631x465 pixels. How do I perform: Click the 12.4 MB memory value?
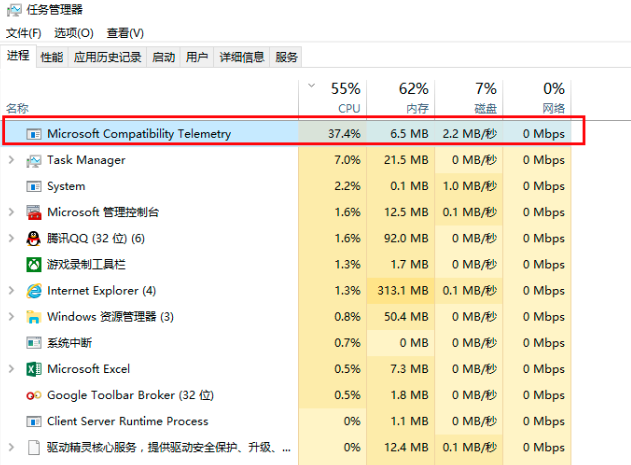click(x=406, y=448)
